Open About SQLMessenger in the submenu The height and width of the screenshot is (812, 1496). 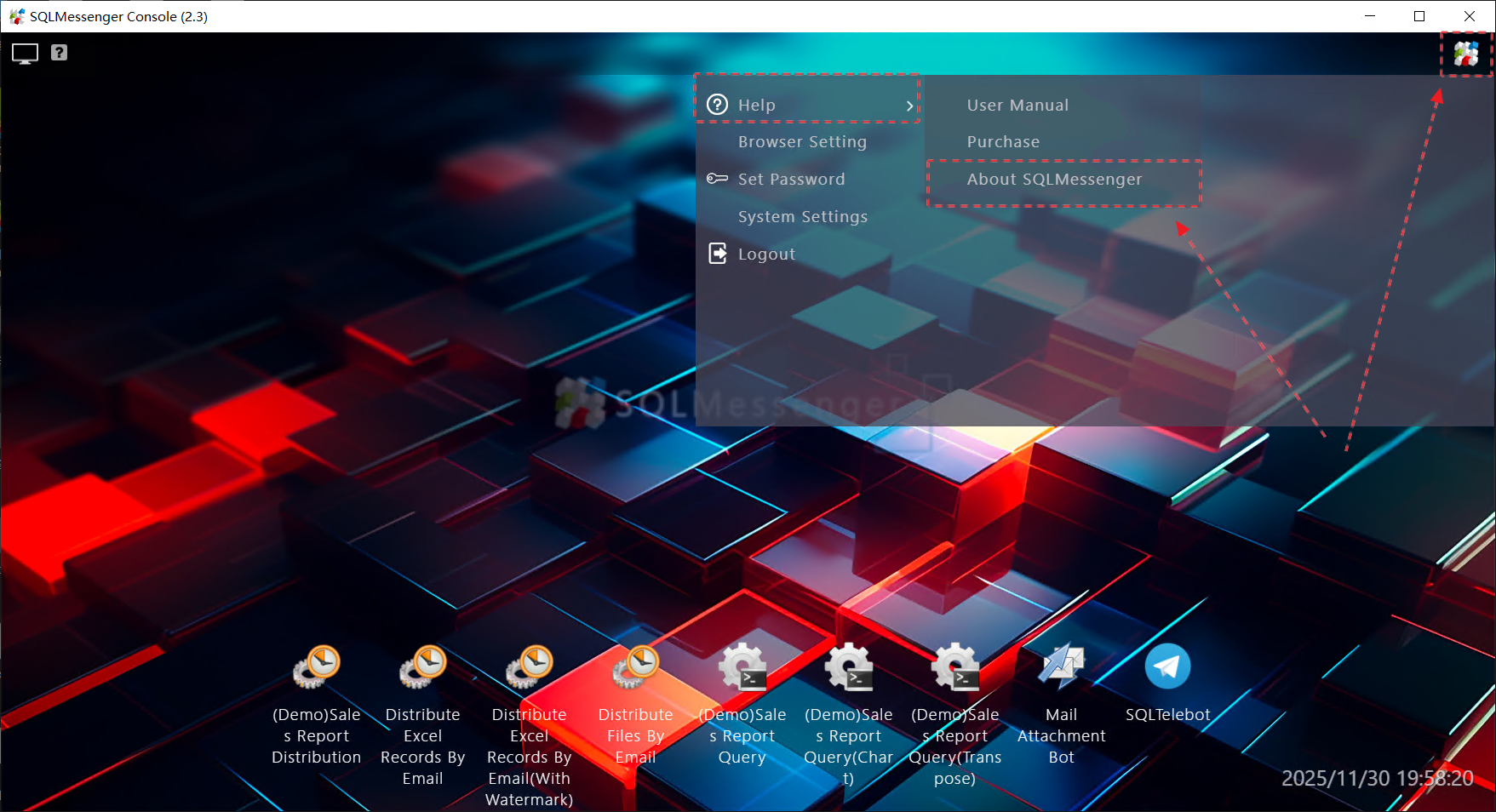pos(1054,180)
